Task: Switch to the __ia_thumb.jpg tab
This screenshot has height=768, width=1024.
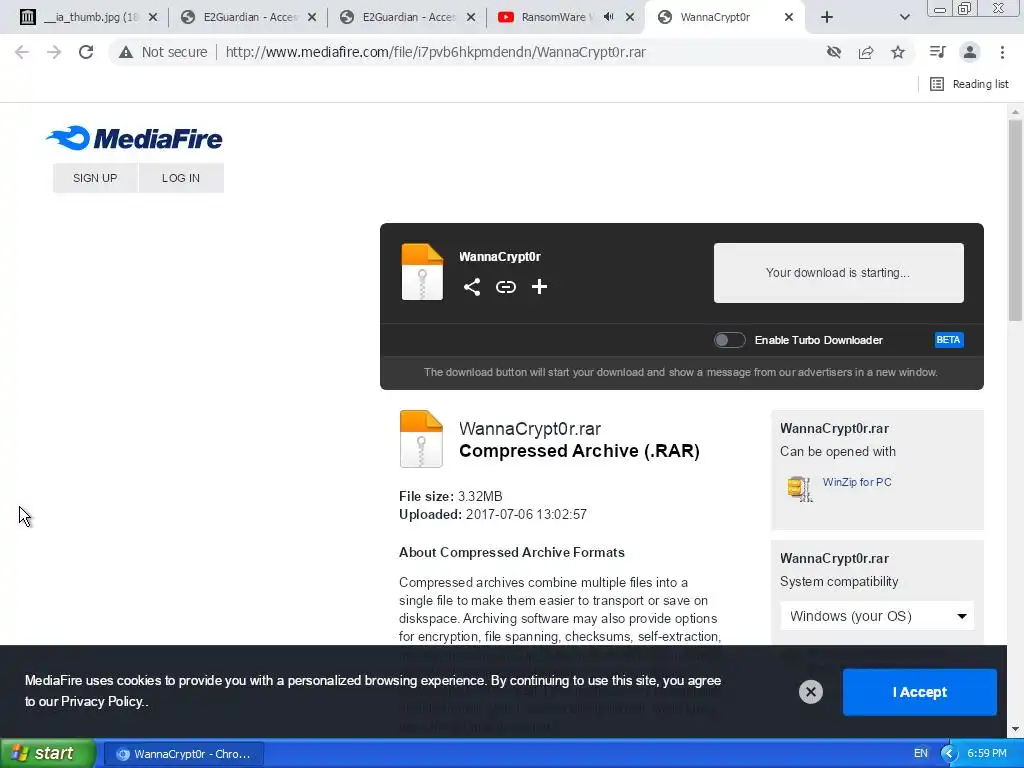Action: click(89, 18)
